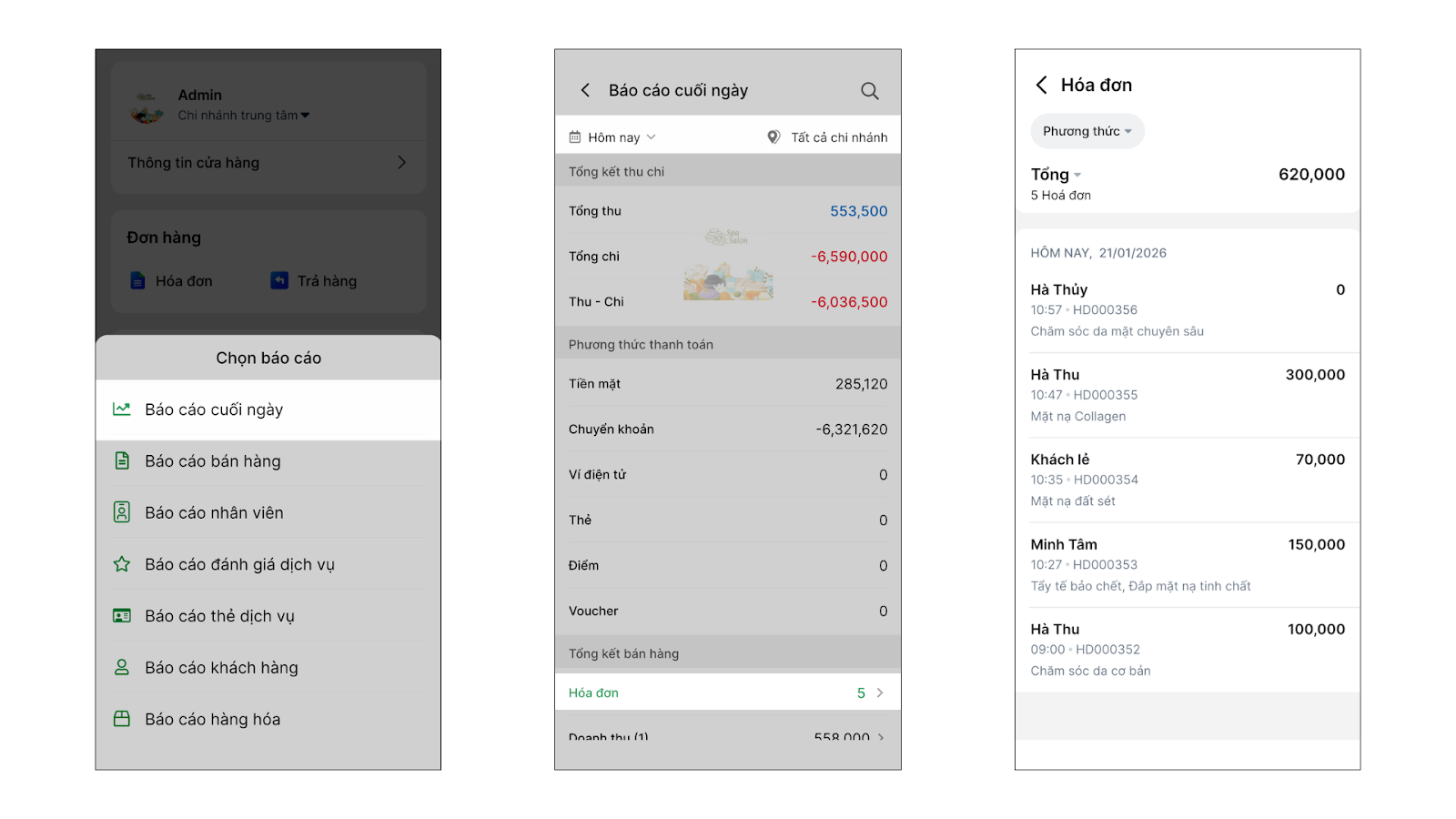Click the Admin profile avatar

147,106
